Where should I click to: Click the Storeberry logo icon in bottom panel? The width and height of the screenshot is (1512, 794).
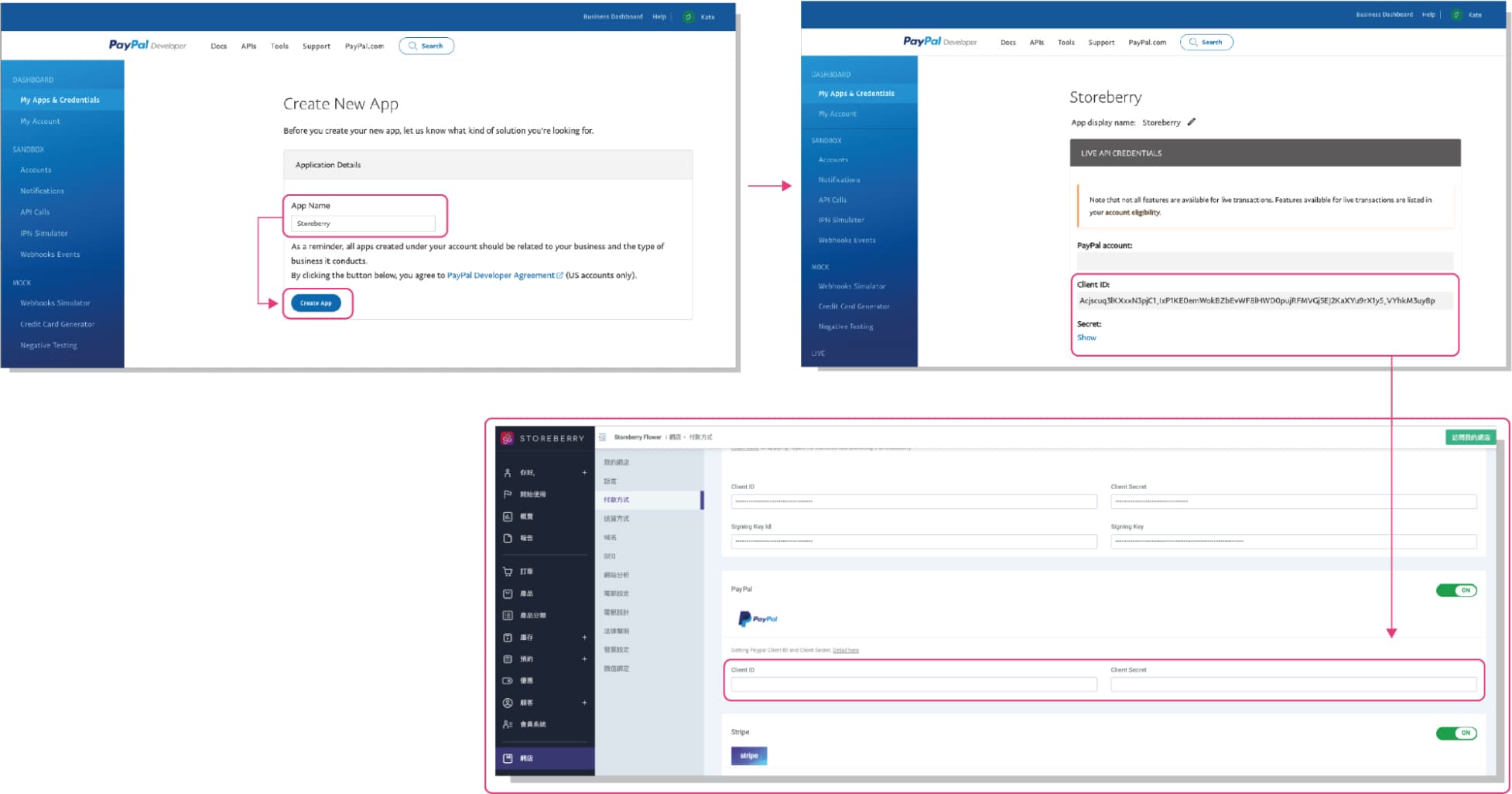(x=507, y=438)
